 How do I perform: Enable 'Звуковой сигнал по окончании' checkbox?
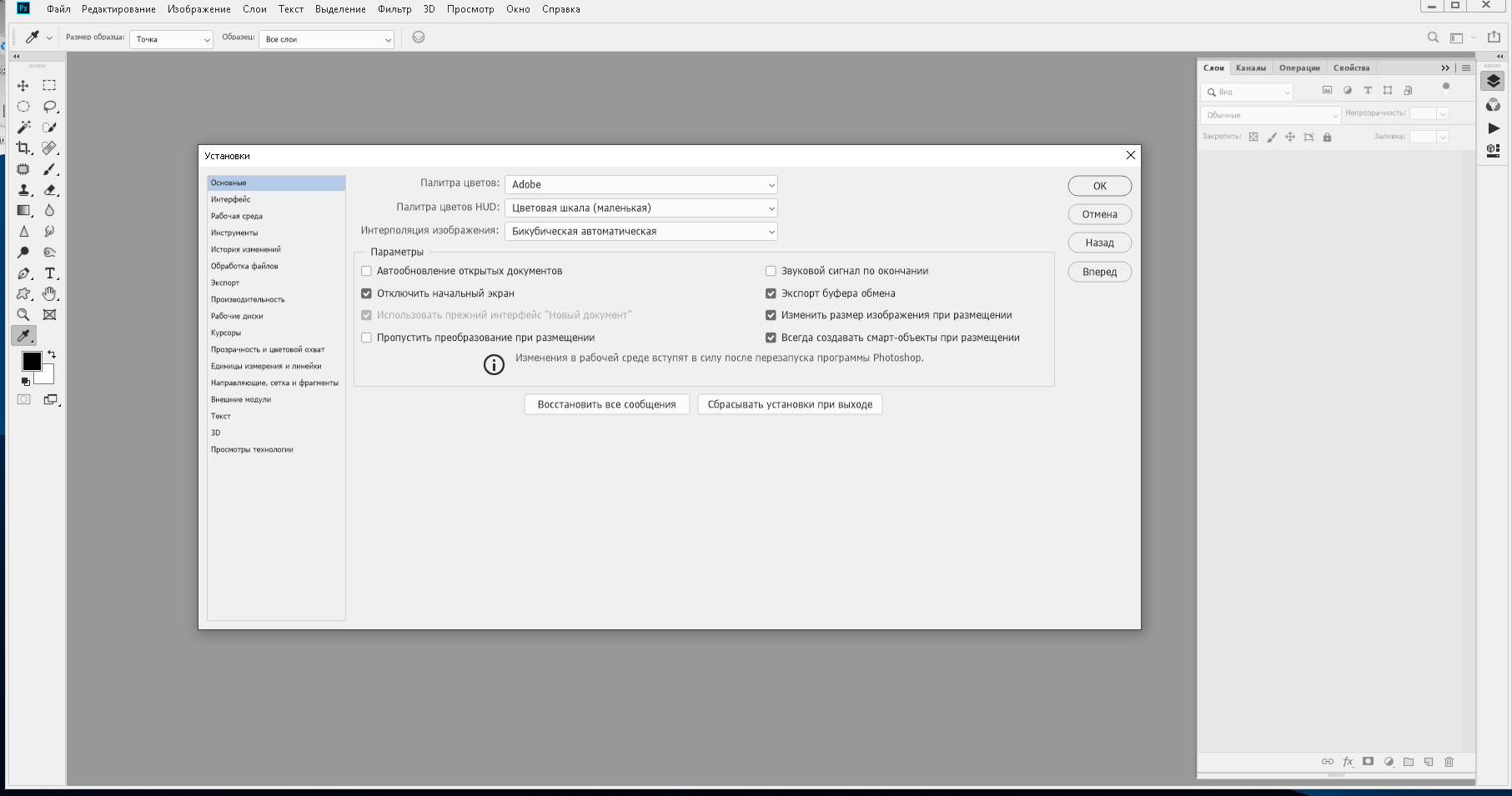point(771,271)
